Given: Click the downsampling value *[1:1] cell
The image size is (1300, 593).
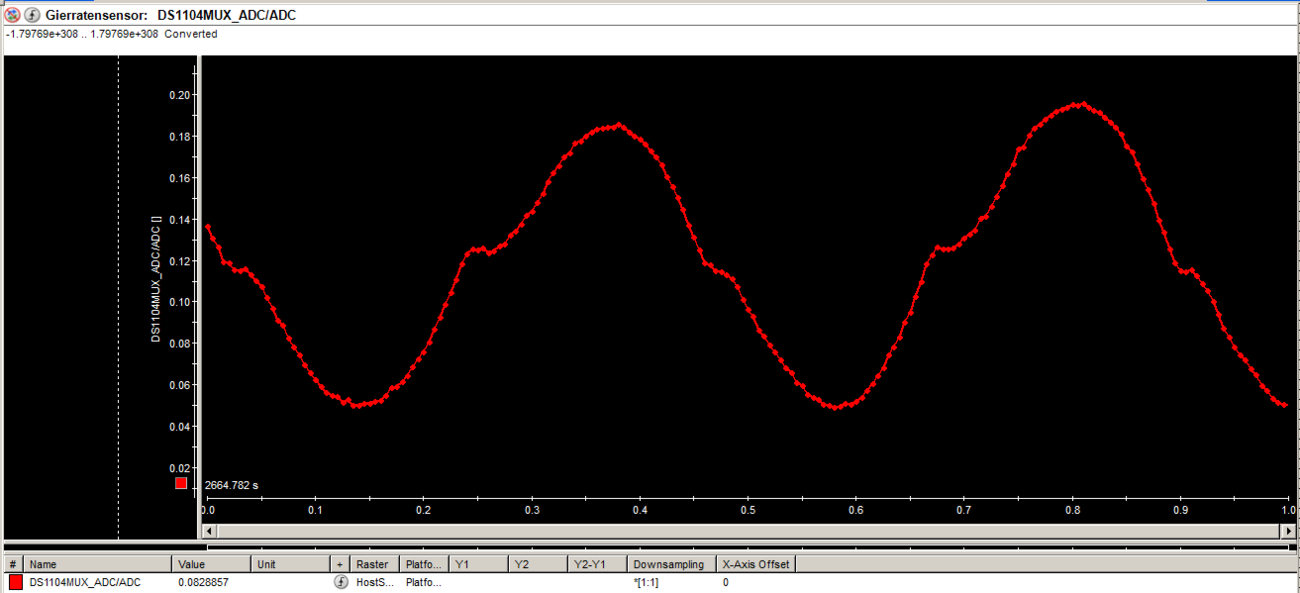Looking at the screenshot, I should click(x=646, y=582).
